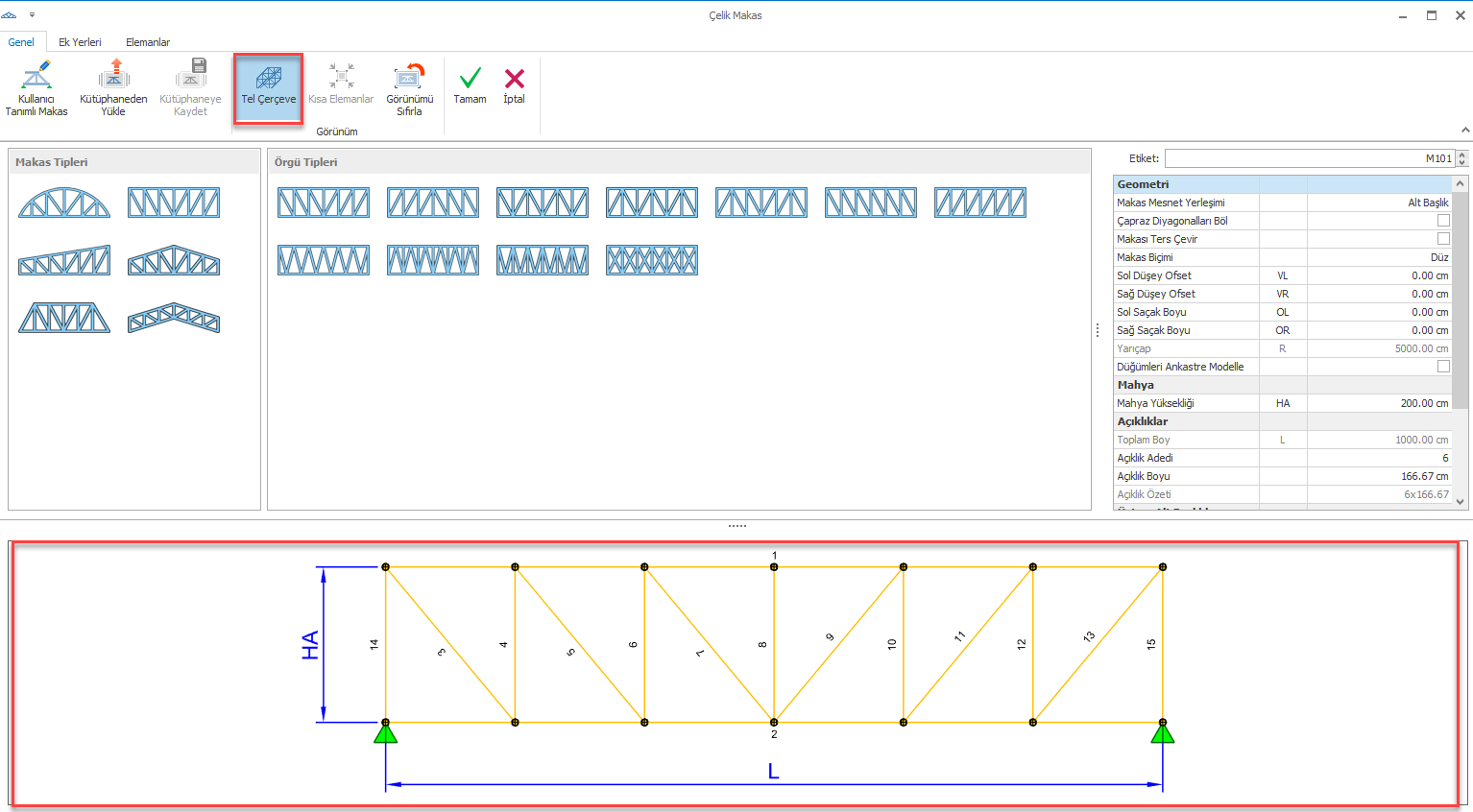Click left green support triangle

pos(385,733)
